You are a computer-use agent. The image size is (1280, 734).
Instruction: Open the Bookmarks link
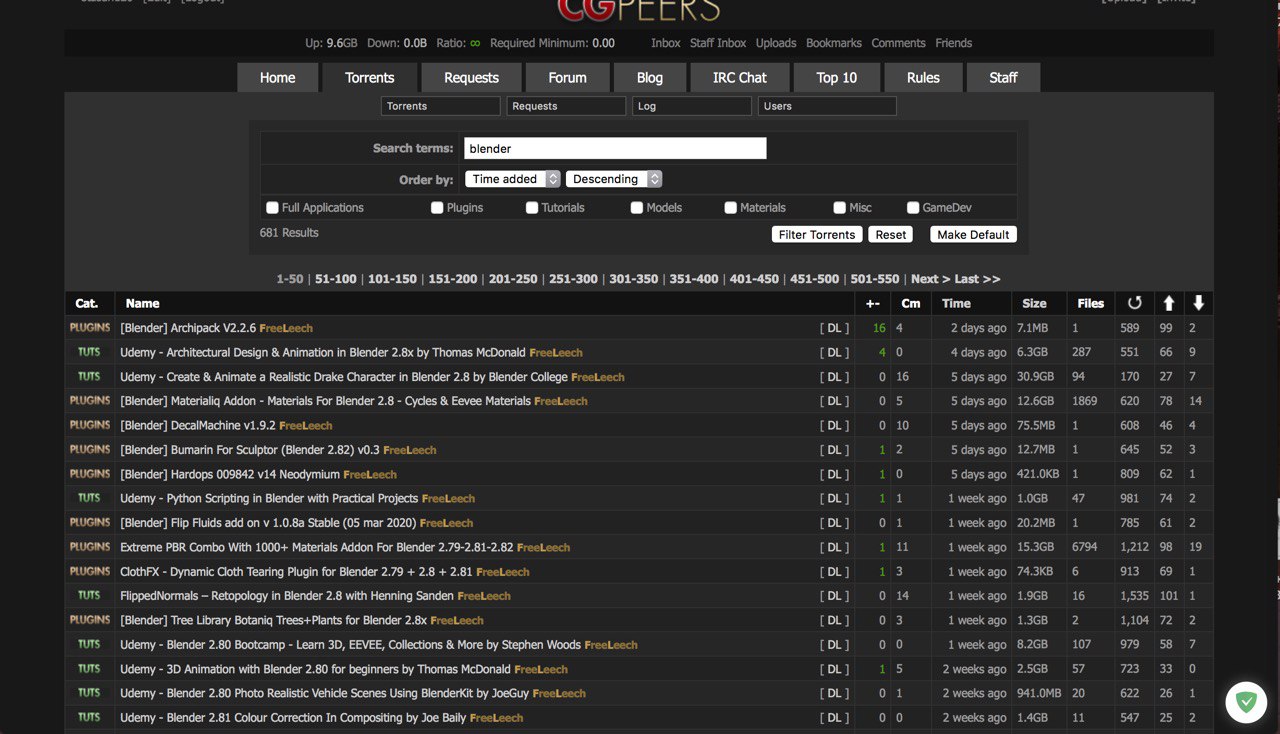[x=834, y=43]
